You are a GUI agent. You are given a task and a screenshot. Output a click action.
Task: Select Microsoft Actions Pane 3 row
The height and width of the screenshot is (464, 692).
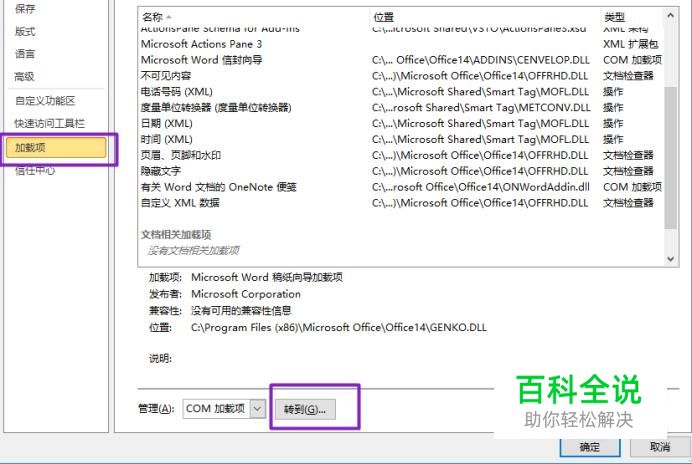[400, 44]
